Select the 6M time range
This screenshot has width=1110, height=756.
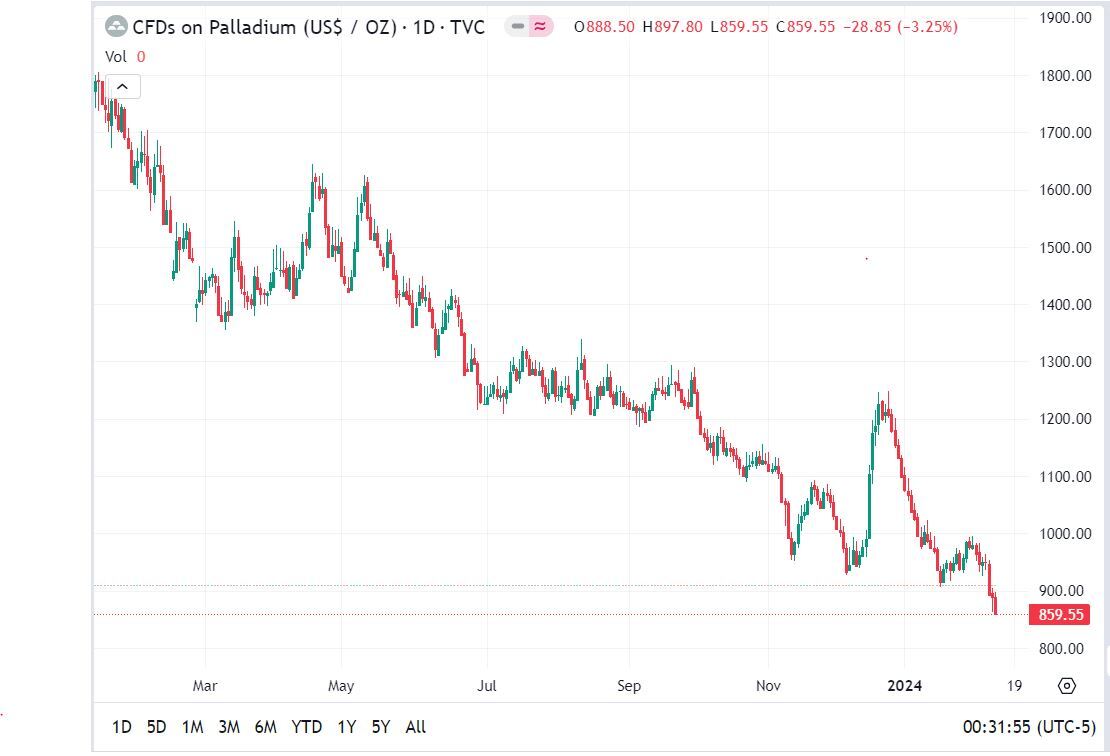pyautogui.click(x=265, y=727)
